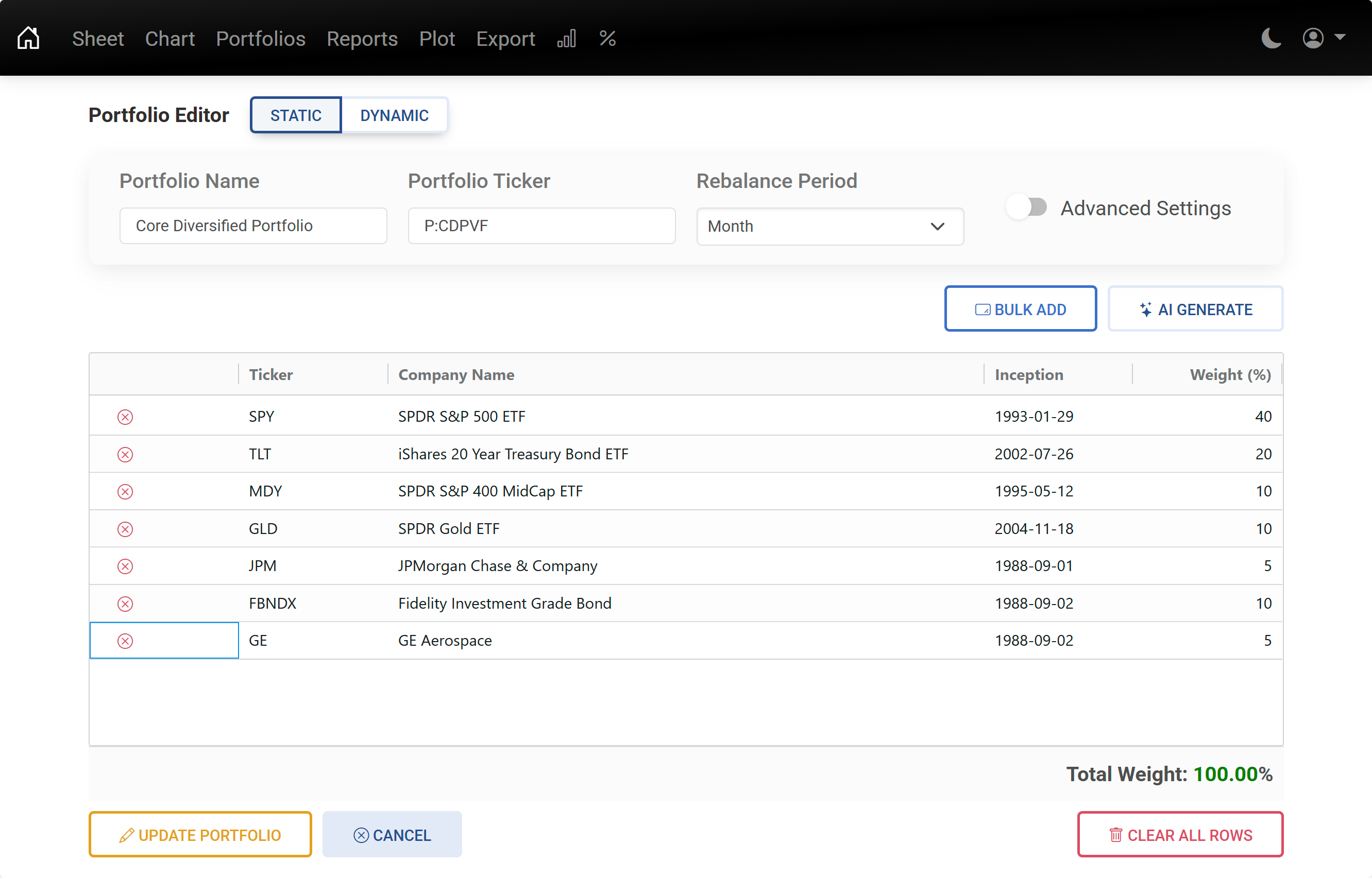Click the Portfolio Name input field
Viewport: 1372px width, 878px height.
tap(253, 226)
